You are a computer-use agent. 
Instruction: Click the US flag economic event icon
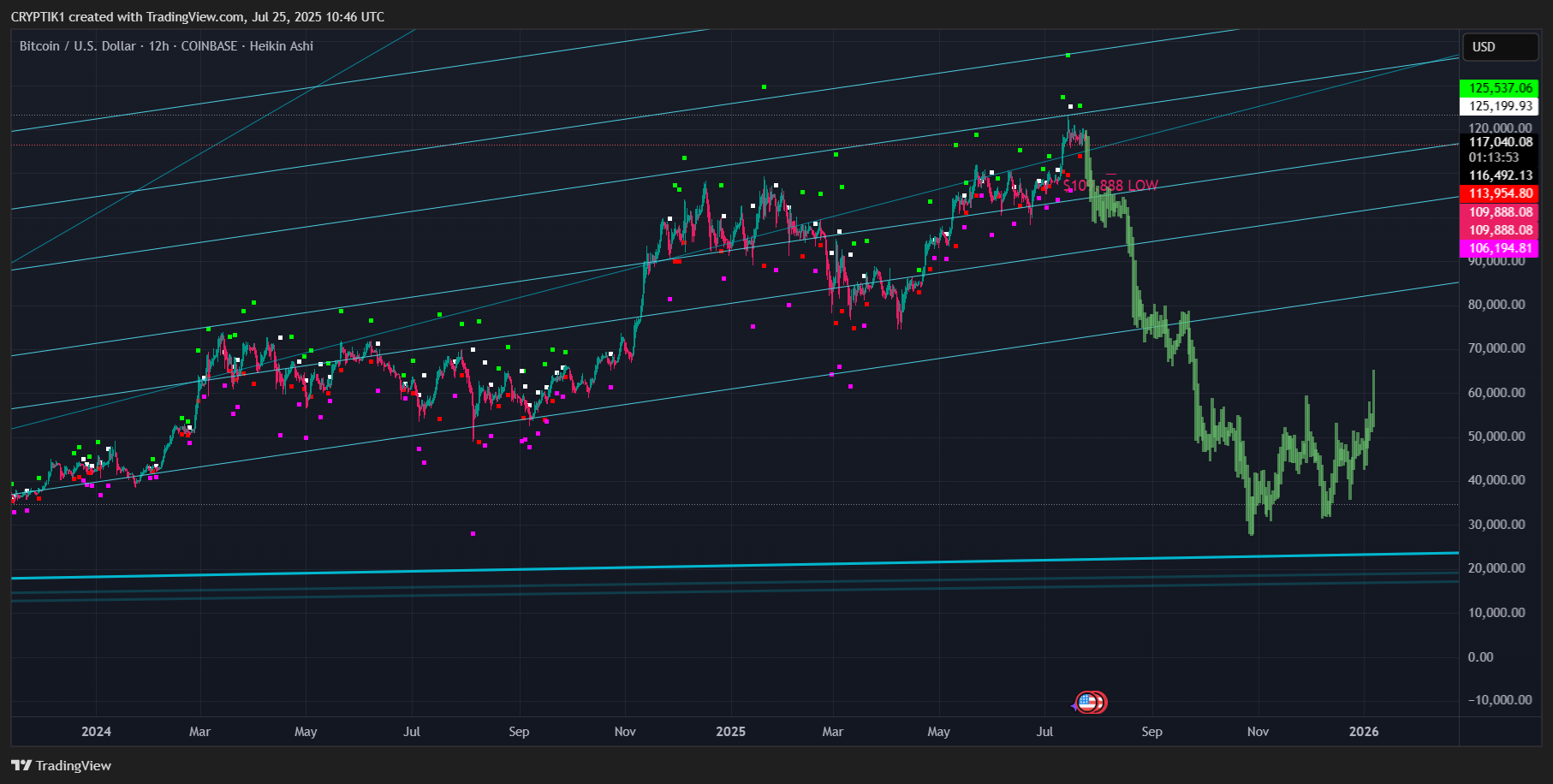1087,703
